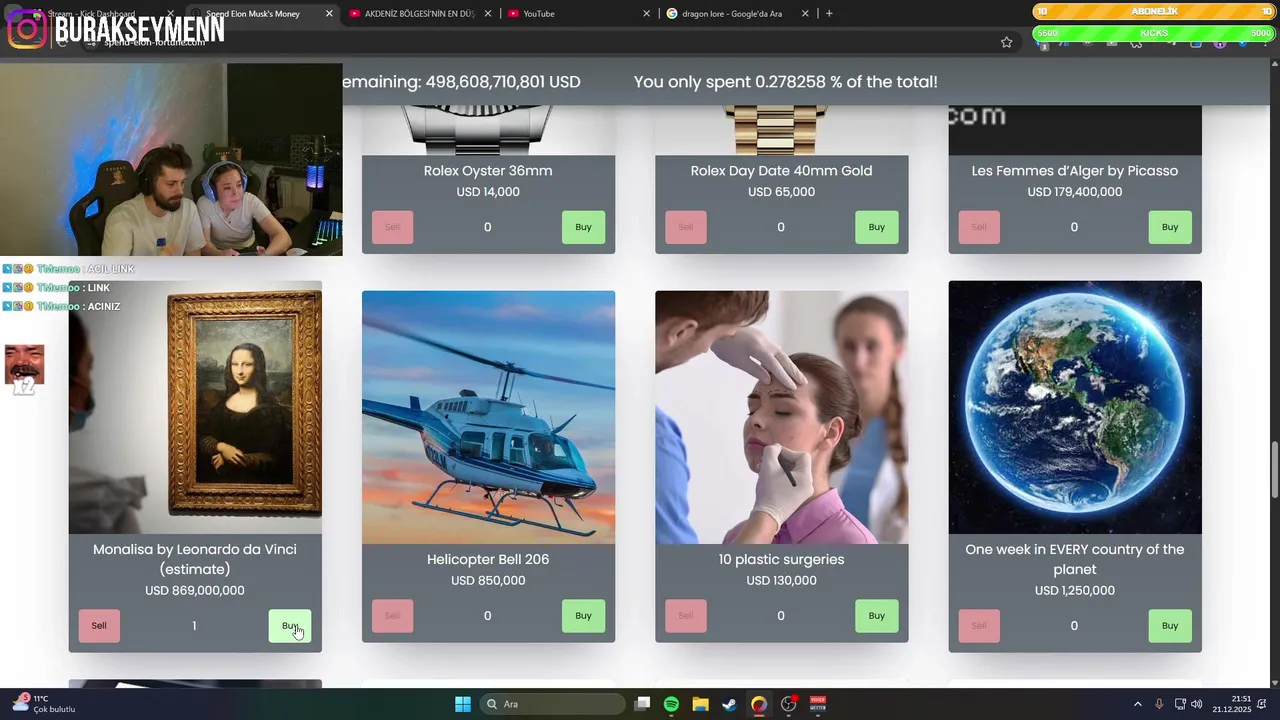The width and height of the screenshot is (1280, 720).
Task: Sell Les Femmes d'Alger by Picasso
Action: (979, 227)
